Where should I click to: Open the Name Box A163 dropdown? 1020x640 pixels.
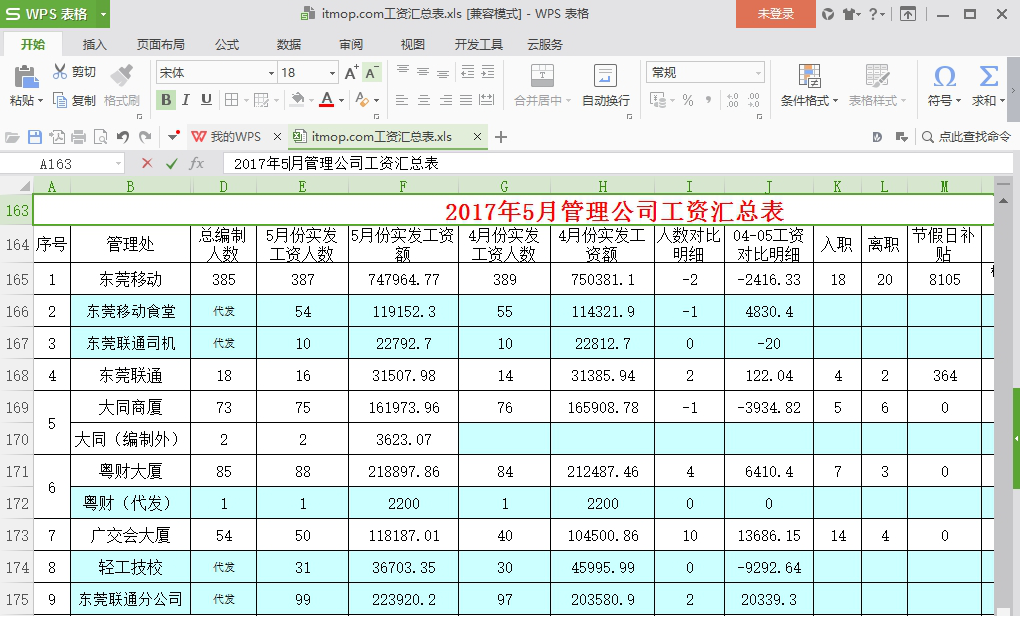118,164
